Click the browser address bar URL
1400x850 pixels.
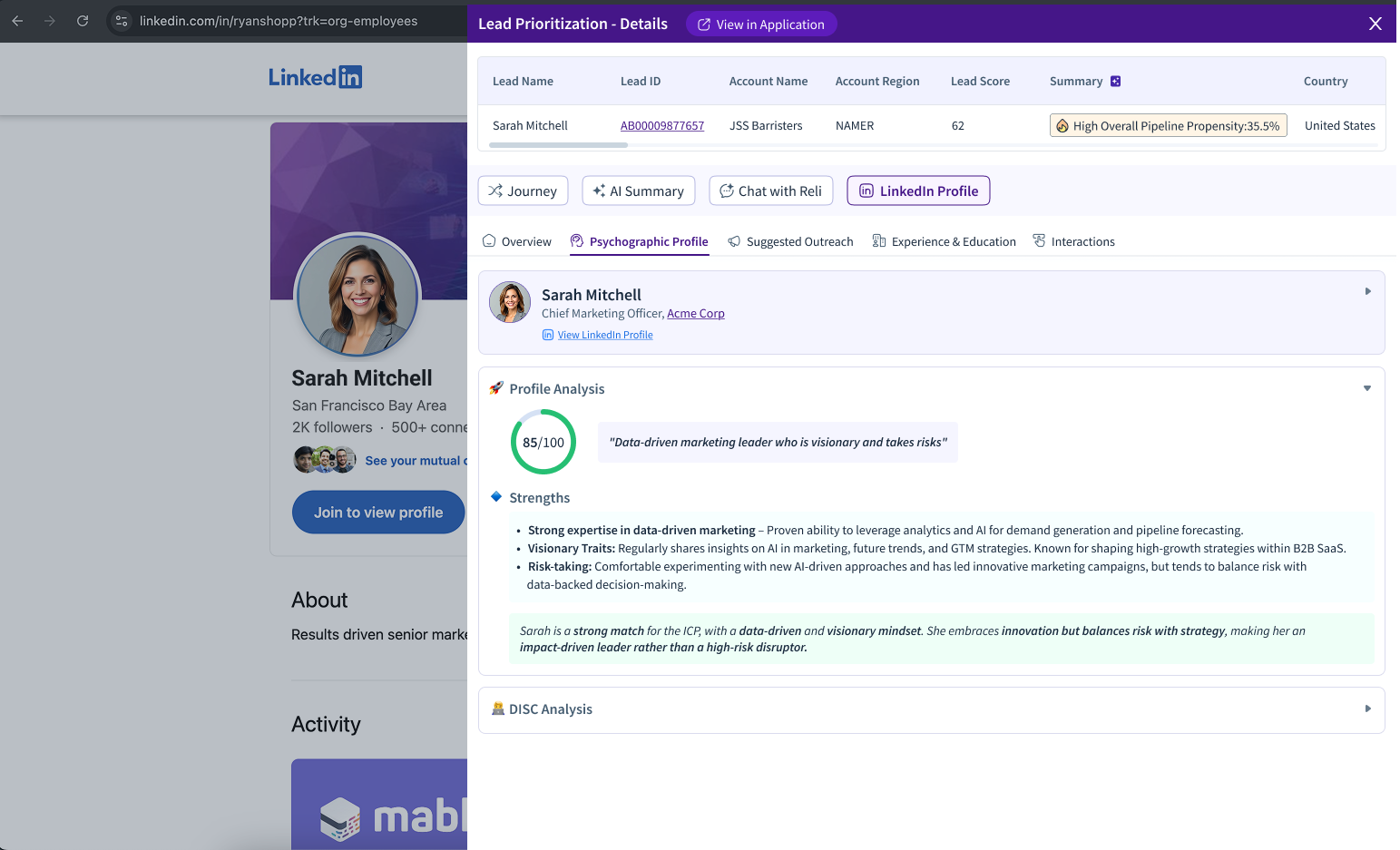(279, 21)
